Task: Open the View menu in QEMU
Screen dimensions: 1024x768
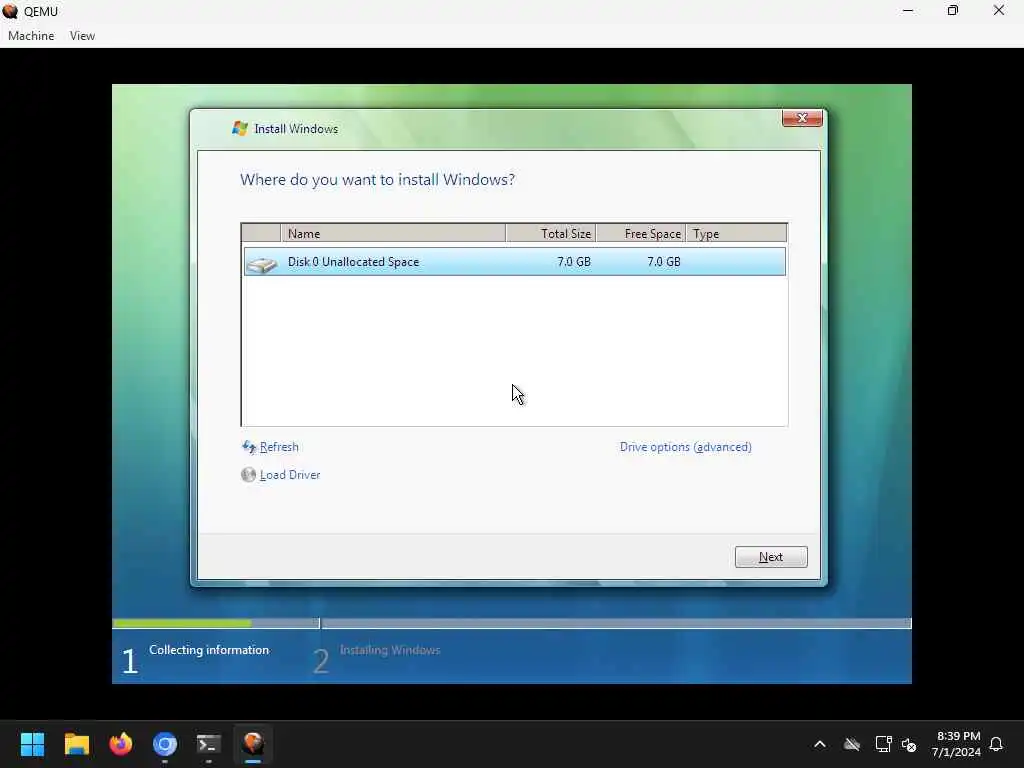Action: [82, 36]
